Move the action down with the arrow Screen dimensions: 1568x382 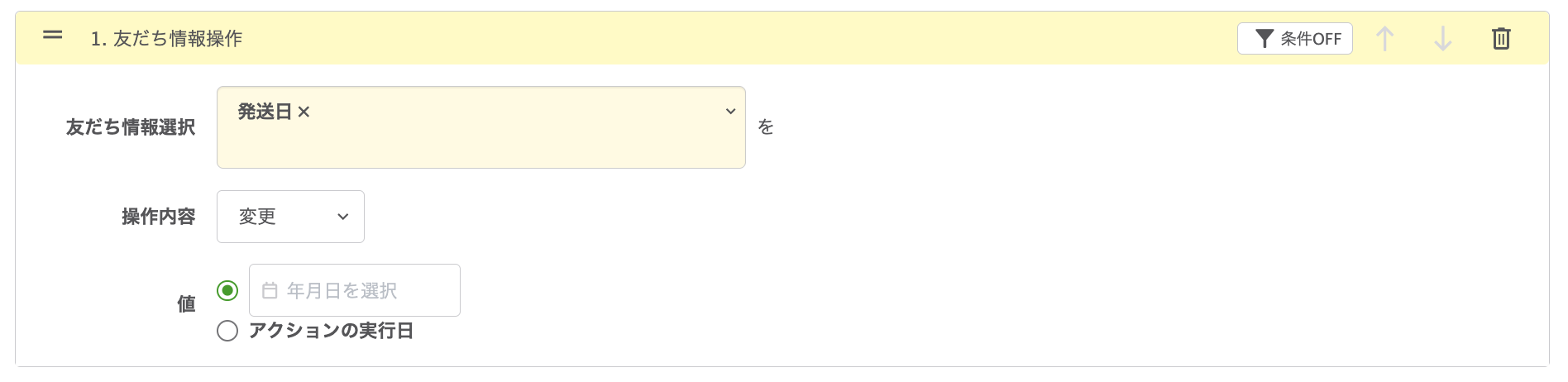[1442, 39]
